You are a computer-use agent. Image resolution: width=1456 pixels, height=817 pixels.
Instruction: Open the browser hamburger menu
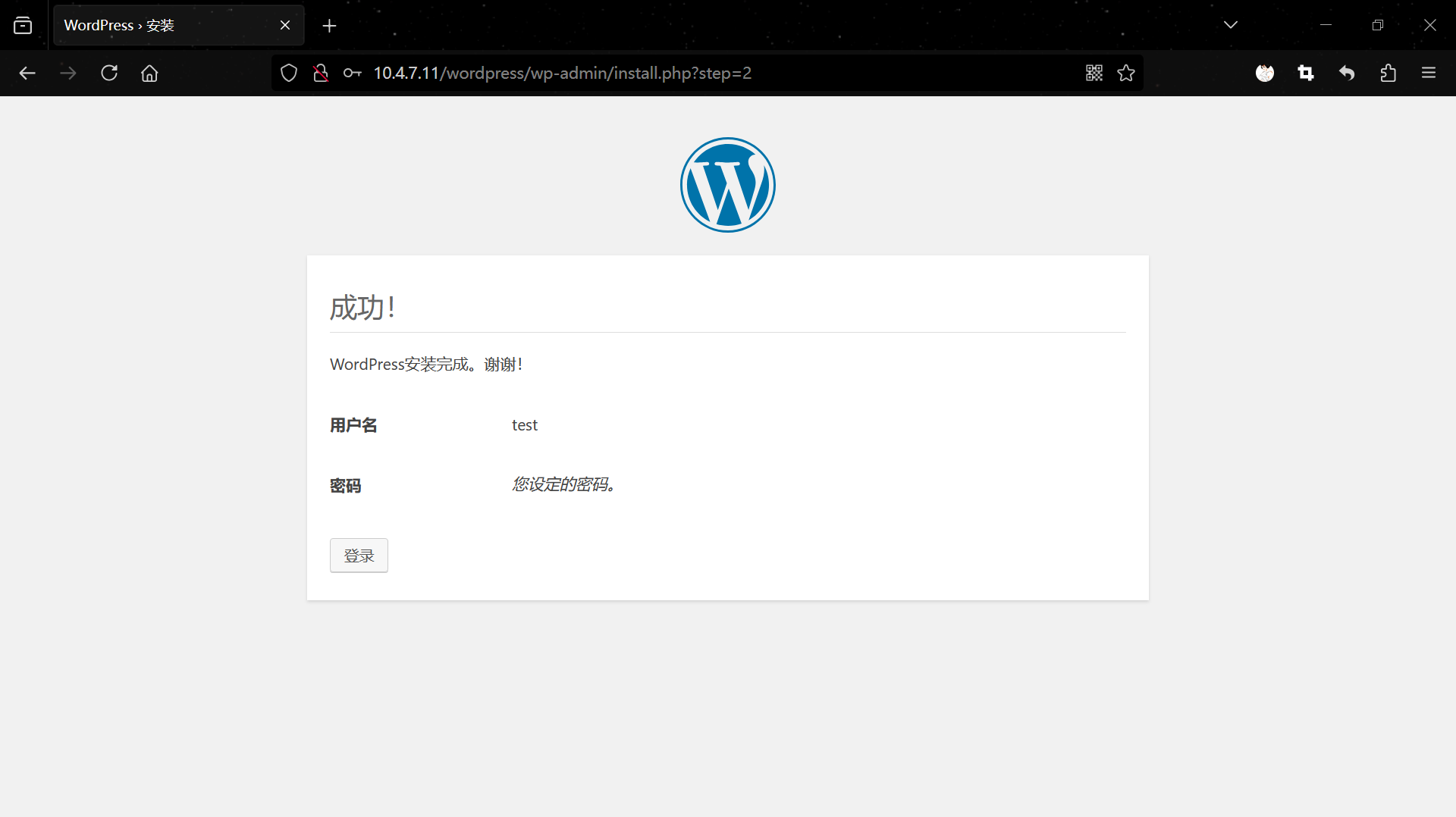[1429, 73]
